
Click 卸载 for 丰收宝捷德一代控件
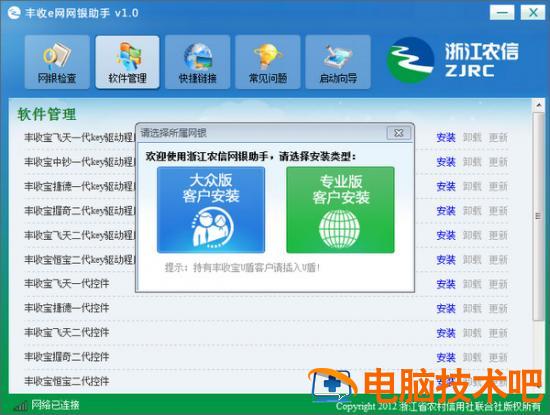point(472,308)
